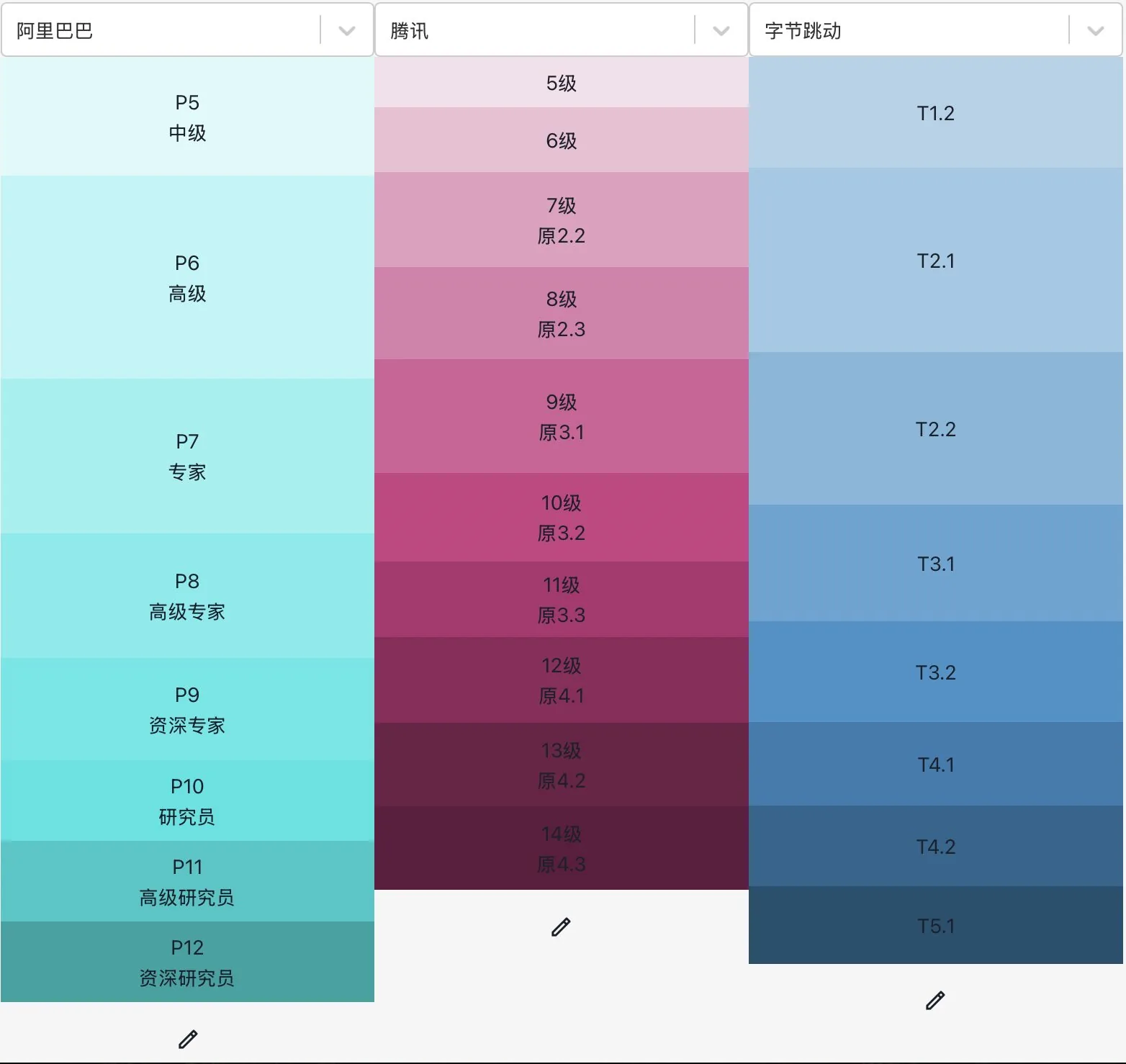1126x1064 pixels.
Task: Choose the ByteDance T3.2 level block
Action: point(936,672)
